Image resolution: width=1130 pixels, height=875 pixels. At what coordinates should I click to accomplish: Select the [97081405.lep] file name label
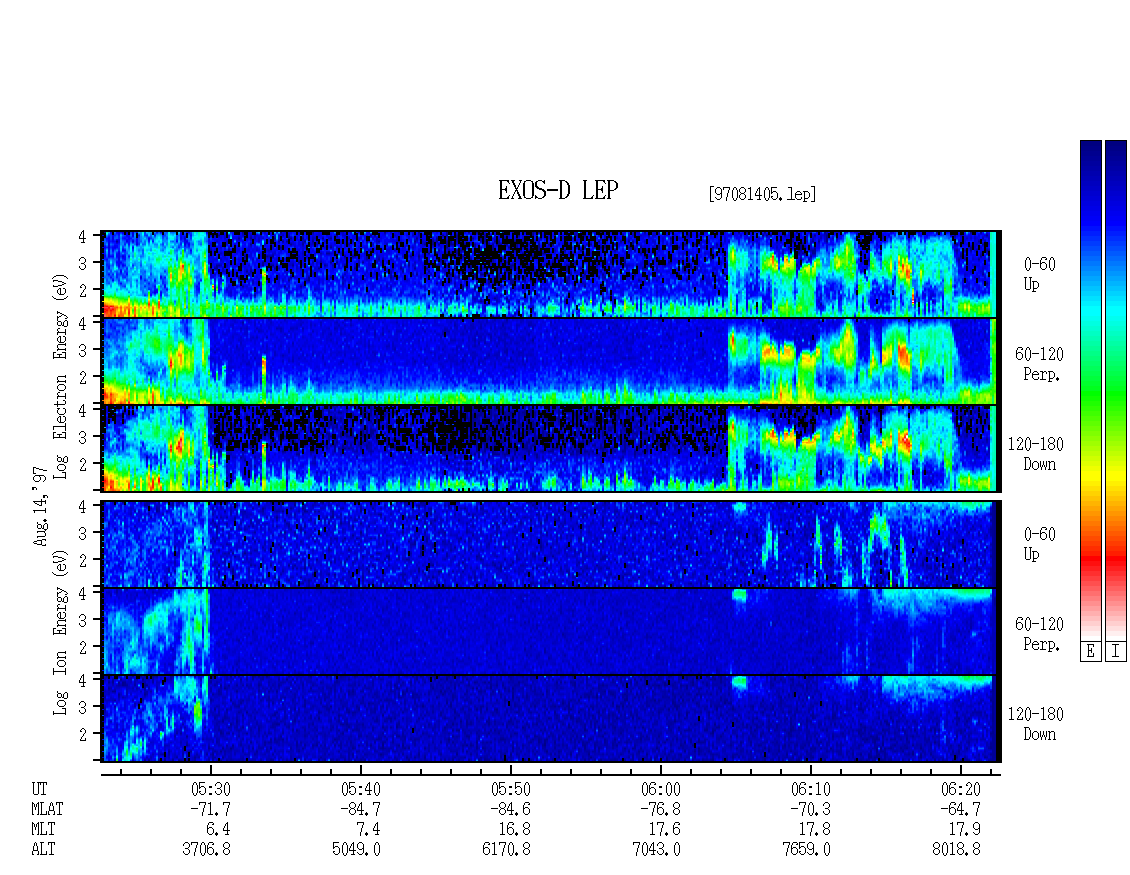coord(762,193)
